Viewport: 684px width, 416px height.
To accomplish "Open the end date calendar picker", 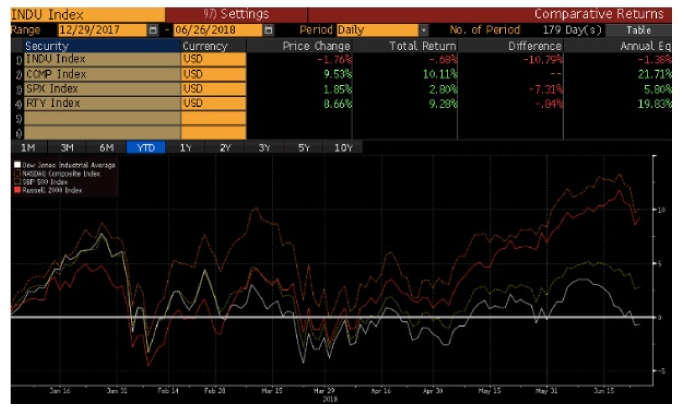I will tap(269, 30).
